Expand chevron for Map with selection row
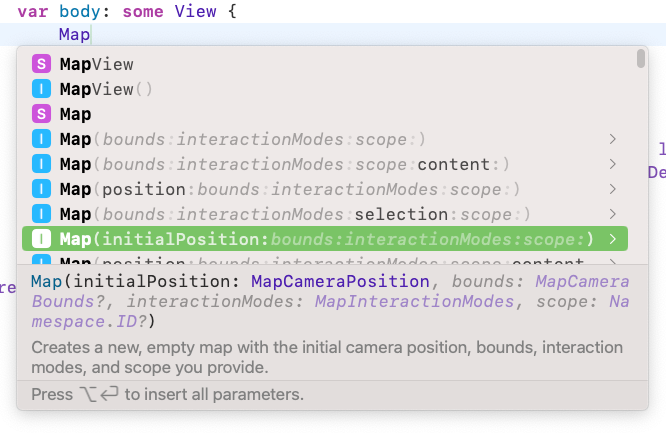This screenshot has width=666, height=434. (x=612, y=214)
